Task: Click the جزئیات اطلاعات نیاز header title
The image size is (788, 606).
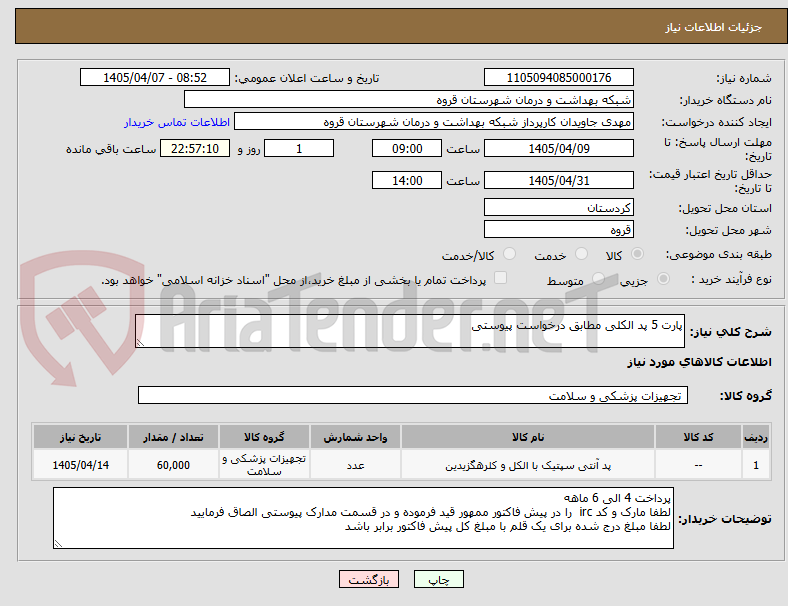Action: [714, 27]
